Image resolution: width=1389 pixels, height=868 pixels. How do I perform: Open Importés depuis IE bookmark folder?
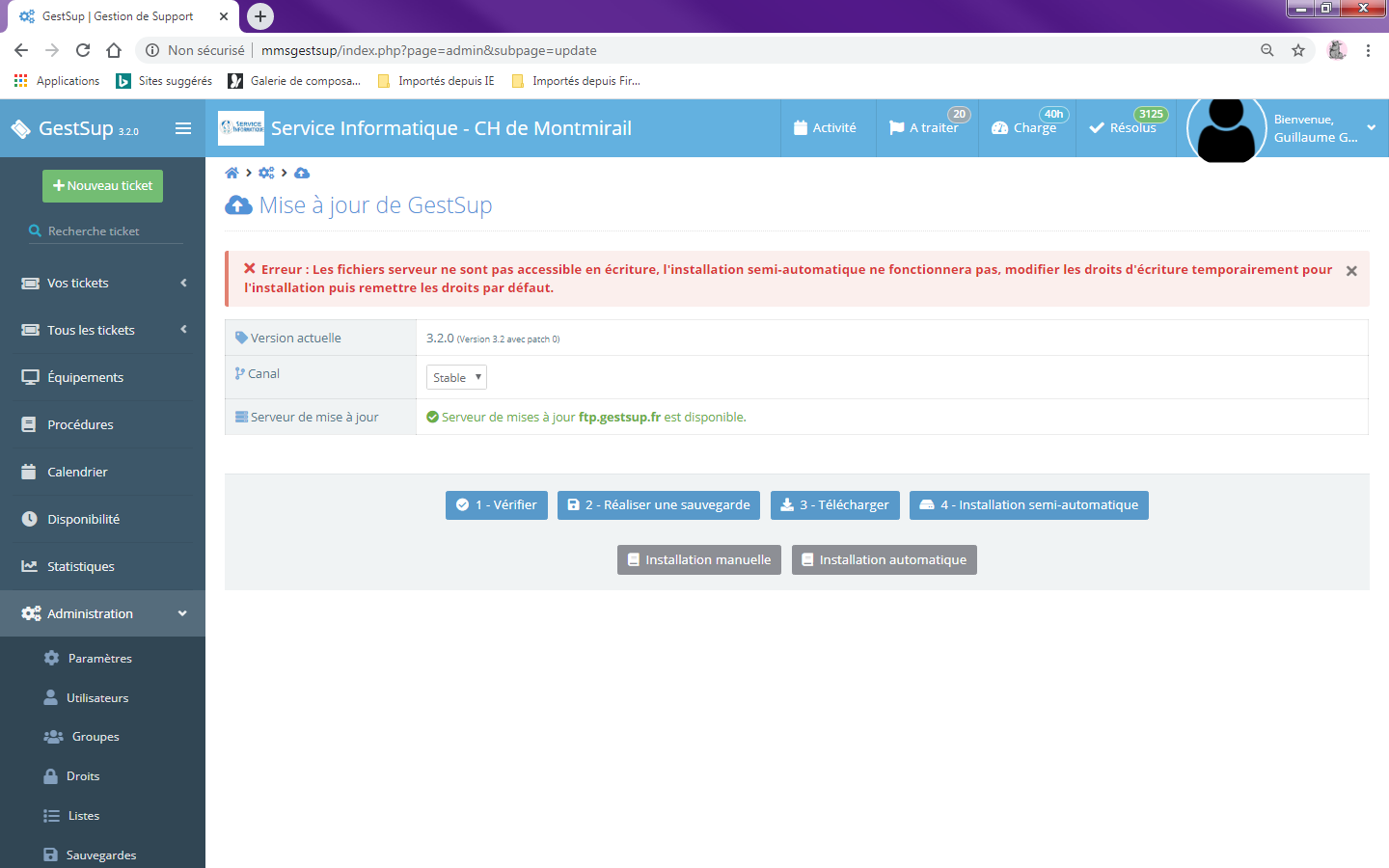pos(436,81)
